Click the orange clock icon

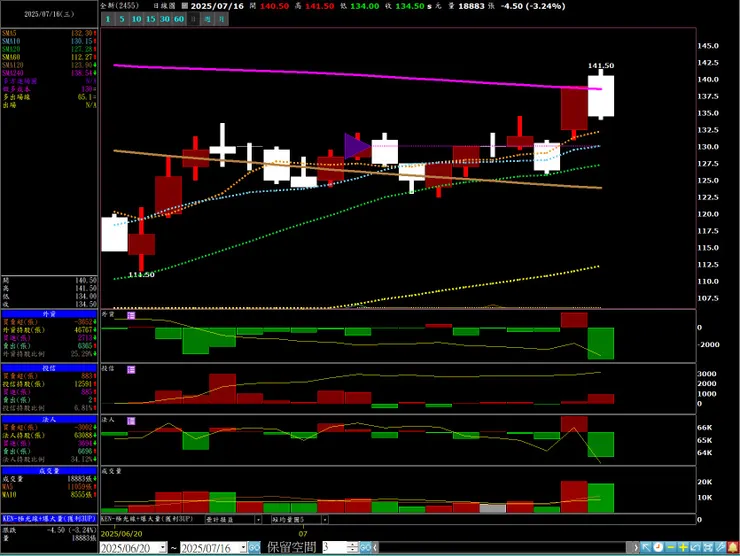pyautogui.click(x=658, y=547)
